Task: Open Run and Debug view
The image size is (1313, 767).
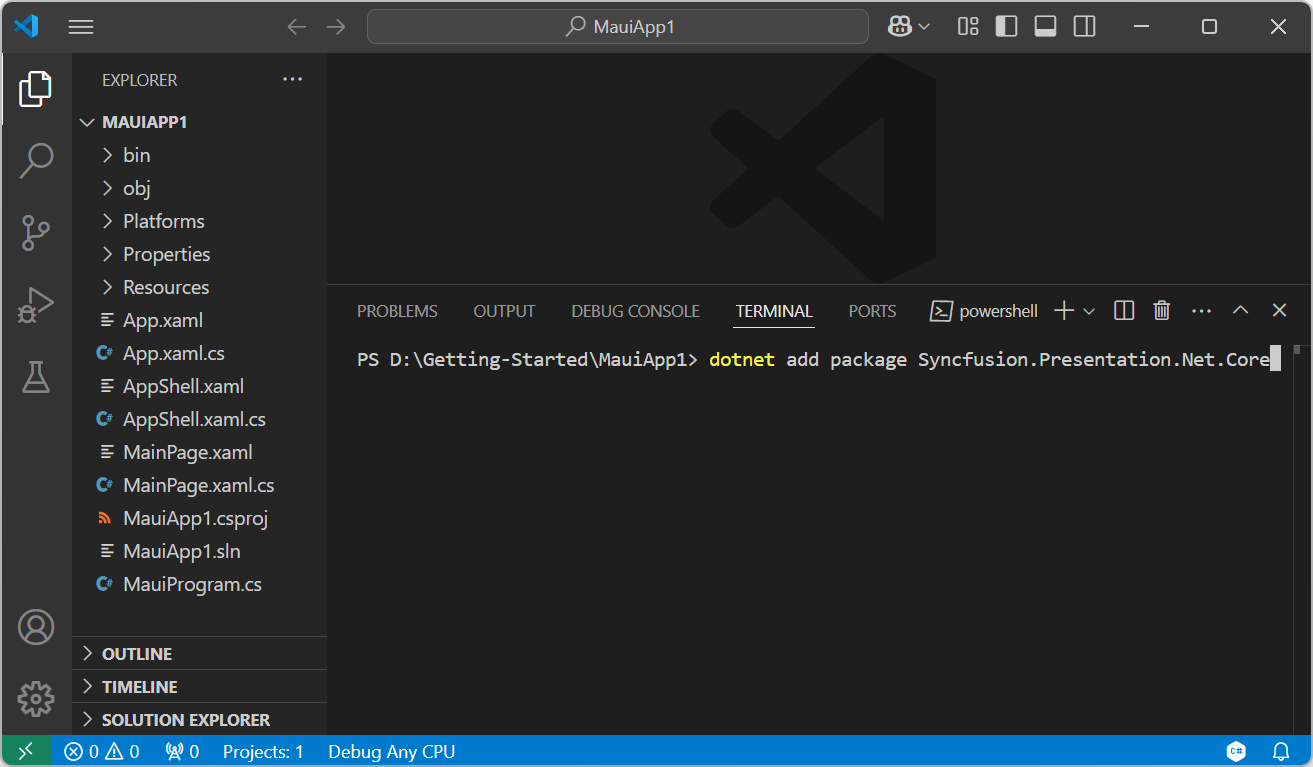Action: pyautogui.click(x=36, y=305)
